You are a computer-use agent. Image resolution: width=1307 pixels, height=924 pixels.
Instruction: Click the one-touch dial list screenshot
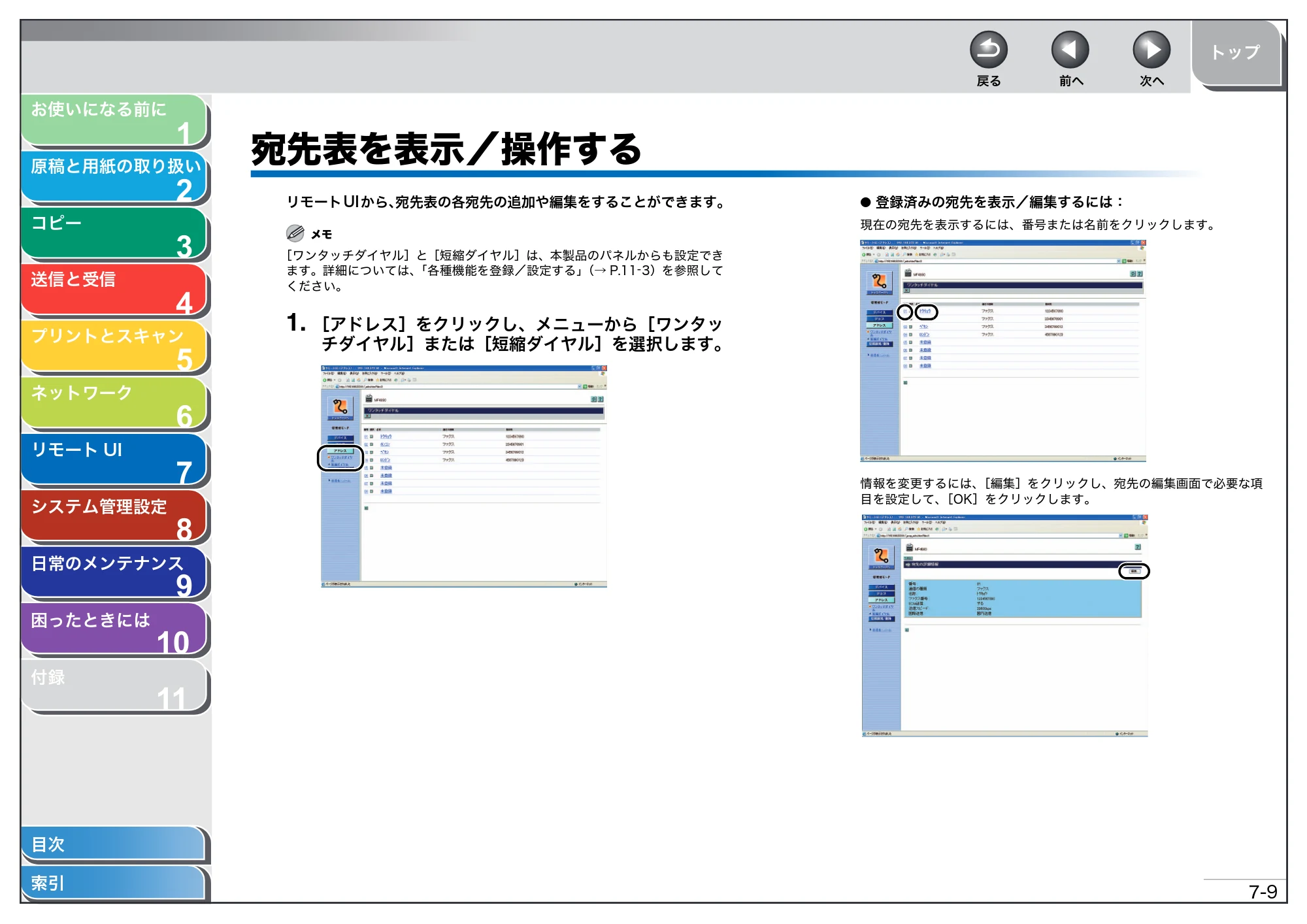pos(1003,351)
